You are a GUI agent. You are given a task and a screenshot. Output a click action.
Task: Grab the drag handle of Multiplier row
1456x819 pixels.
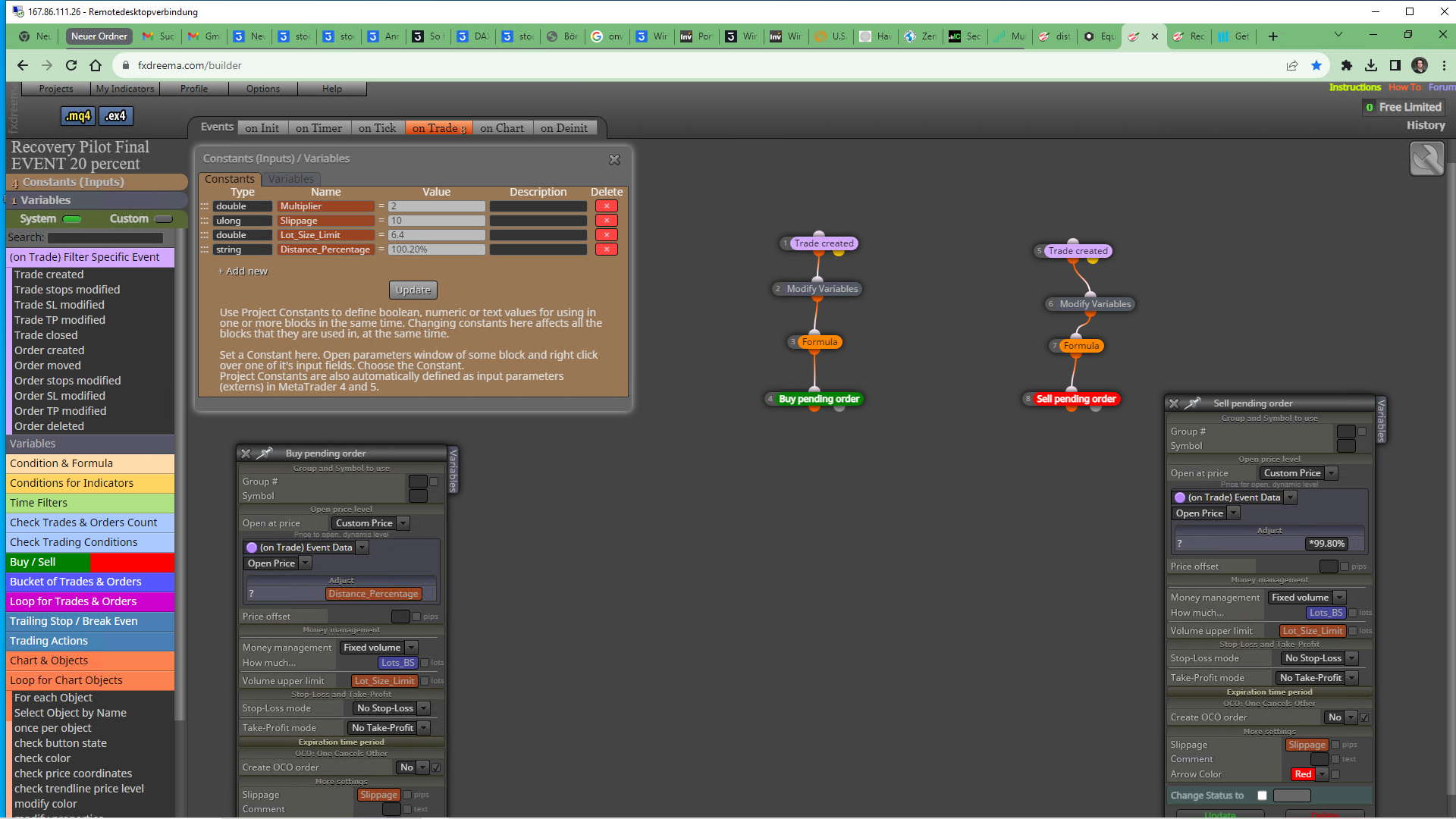point(204,206)
